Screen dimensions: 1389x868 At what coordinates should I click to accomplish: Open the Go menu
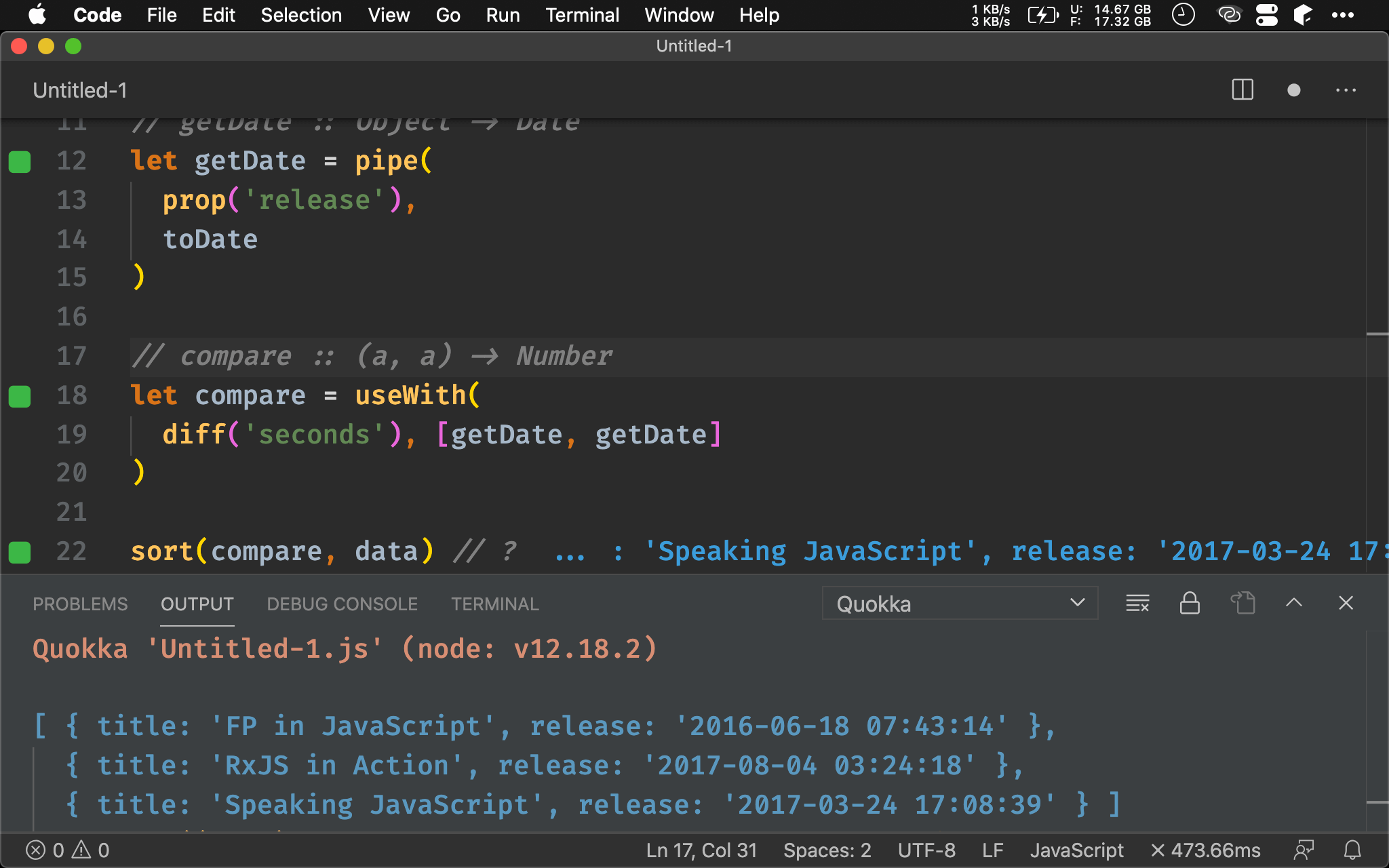click(x=448, y=15)
